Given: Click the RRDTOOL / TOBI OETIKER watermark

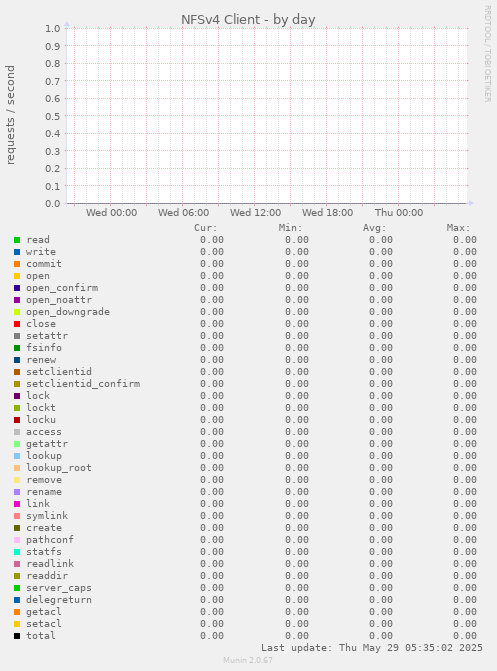Looking at the screenshot, I should [x=488, y=53].
